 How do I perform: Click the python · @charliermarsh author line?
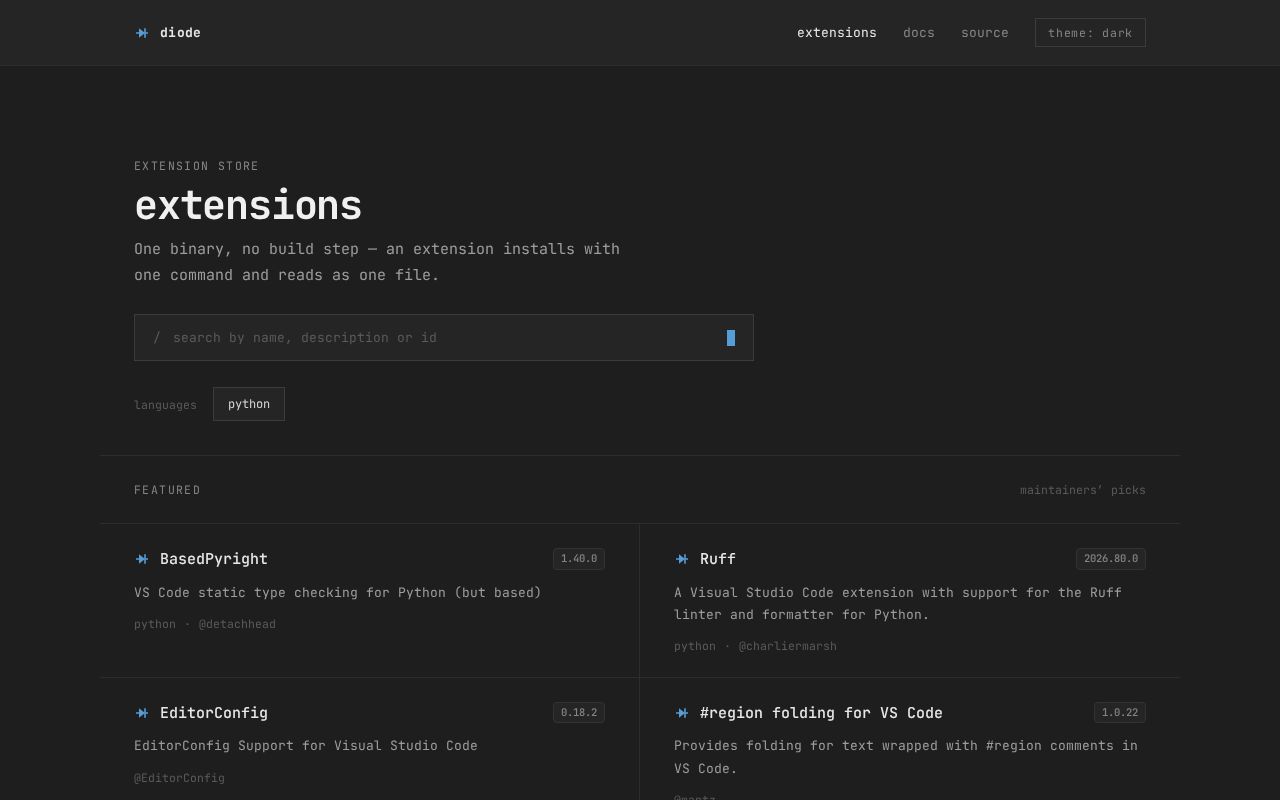click(755, 646)
